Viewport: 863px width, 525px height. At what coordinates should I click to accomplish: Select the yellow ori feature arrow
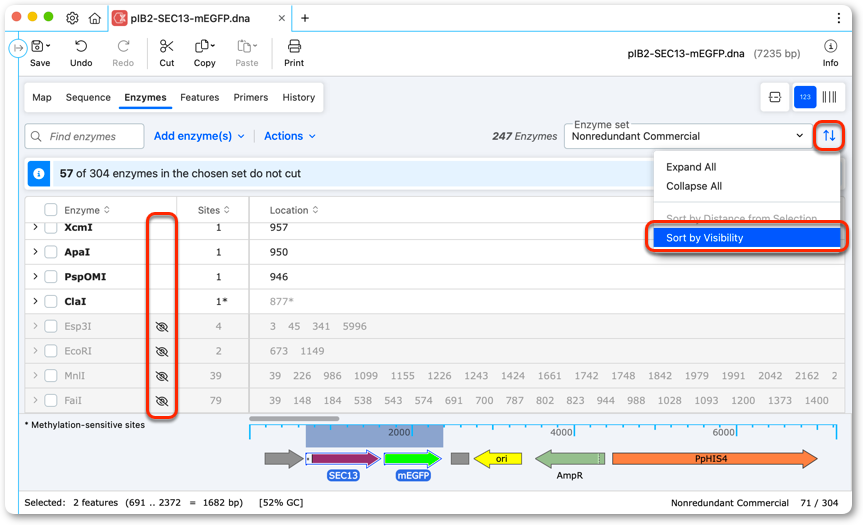coord(498,458)
